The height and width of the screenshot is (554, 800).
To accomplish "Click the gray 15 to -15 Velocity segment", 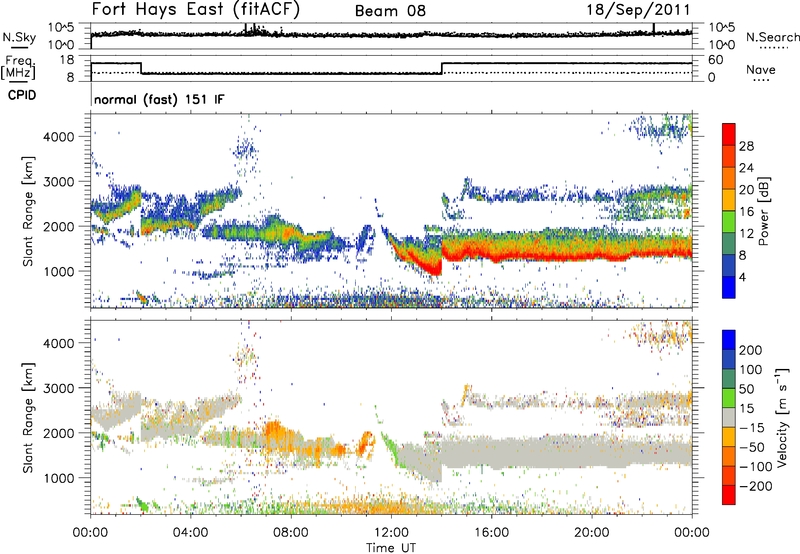I will click(x=729, y=417).
